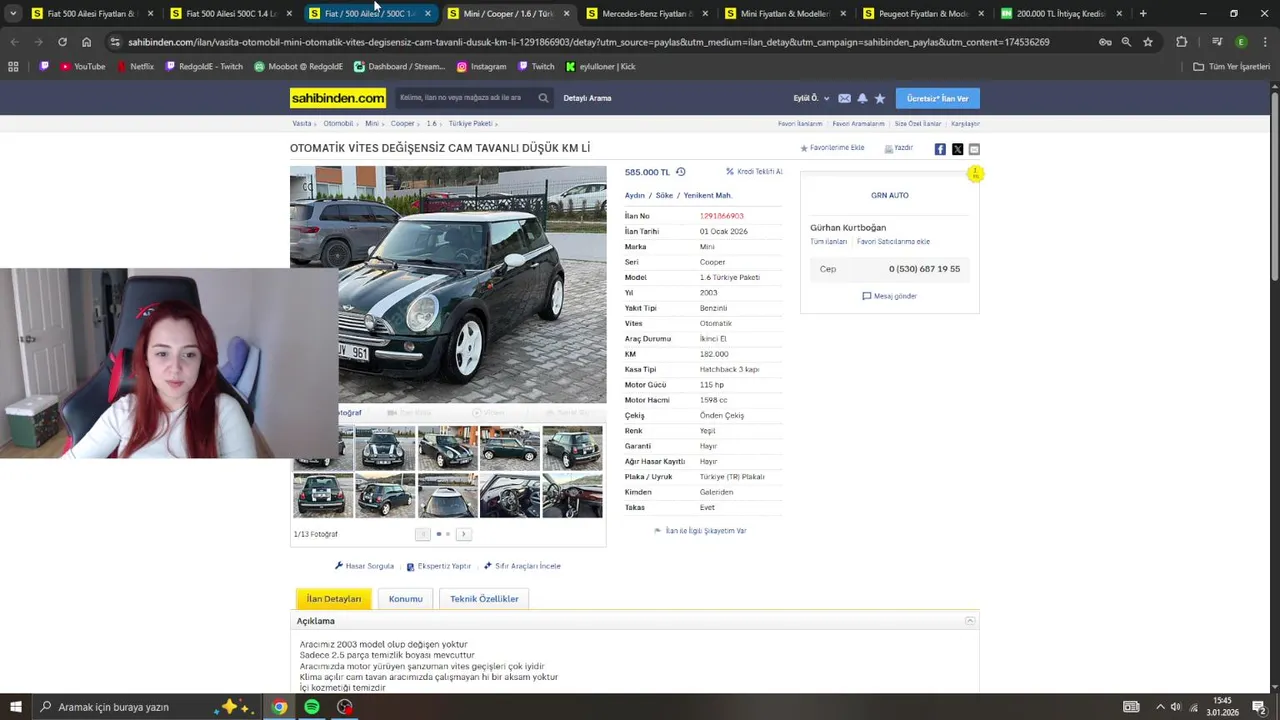1280x720 pixels.
Task: Reload the browser page
Action: click(x=62, y=42)
